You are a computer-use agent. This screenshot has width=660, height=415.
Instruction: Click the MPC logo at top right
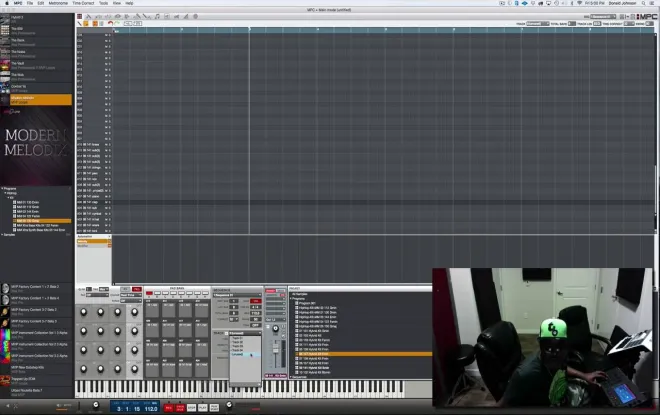647,16
